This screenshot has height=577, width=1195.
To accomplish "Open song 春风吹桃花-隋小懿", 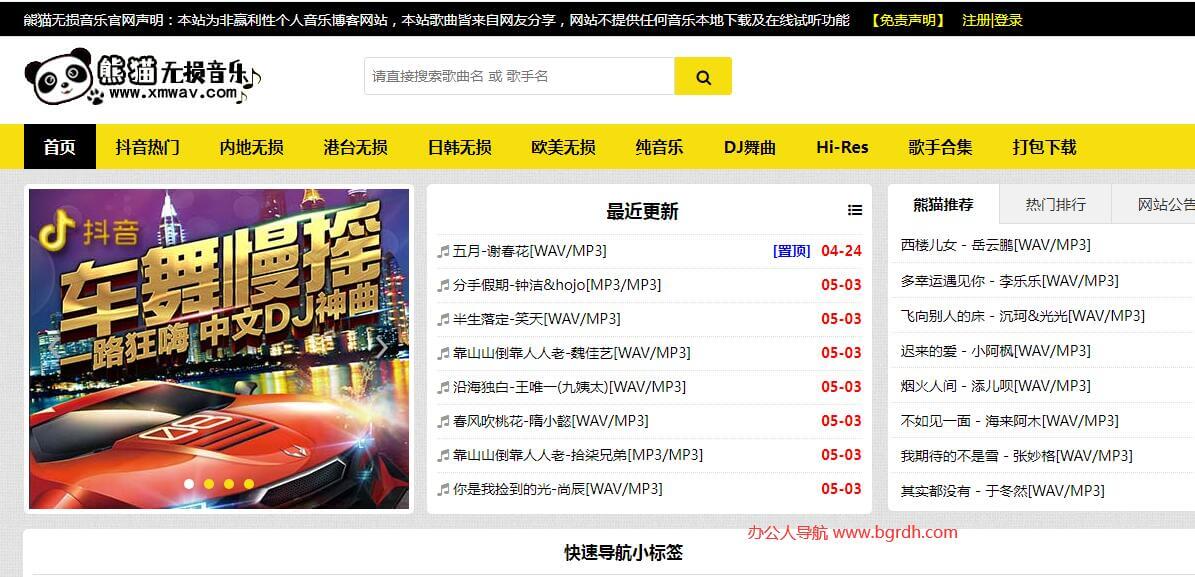I will [550, 421].
